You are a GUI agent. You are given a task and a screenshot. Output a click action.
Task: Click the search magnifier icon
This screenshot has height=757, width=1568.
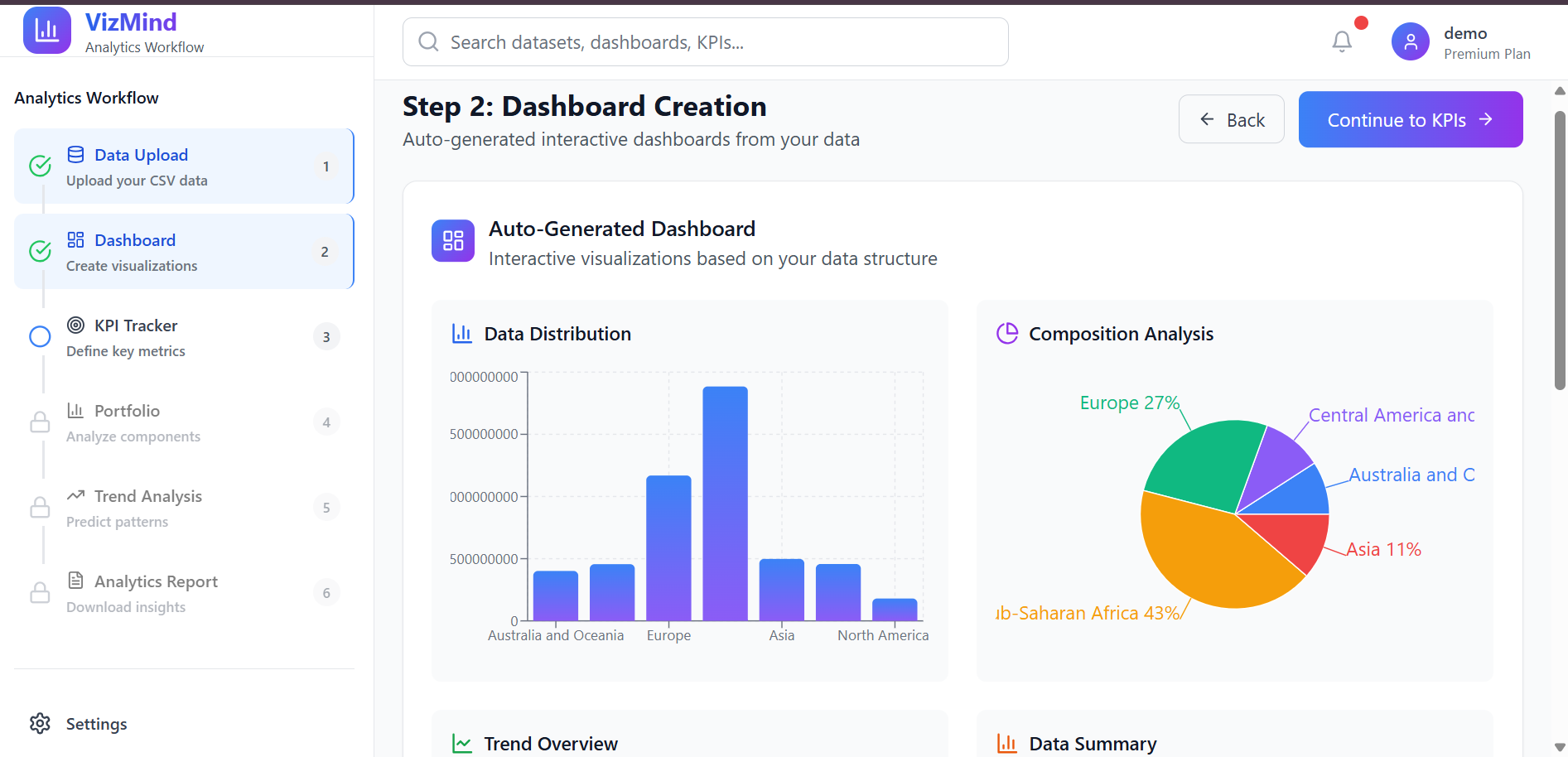(x=428, y=41)
